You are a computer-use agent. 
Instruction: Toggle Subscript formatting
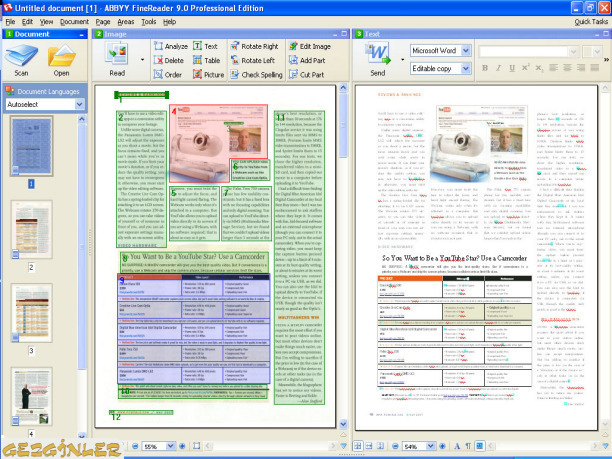click(x=539, y=68)
